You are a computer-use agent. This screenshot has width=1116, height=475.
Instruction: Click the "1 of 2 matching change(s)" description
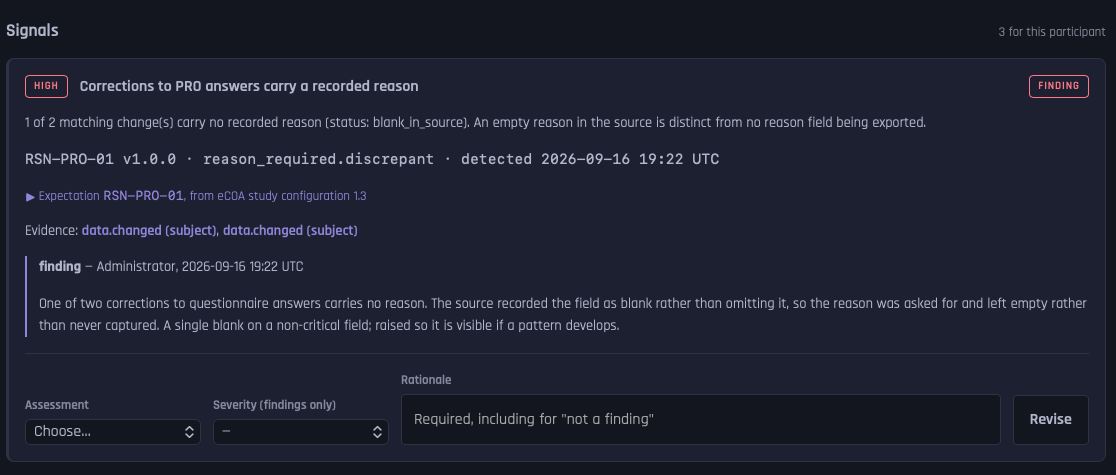click(475, 122)
